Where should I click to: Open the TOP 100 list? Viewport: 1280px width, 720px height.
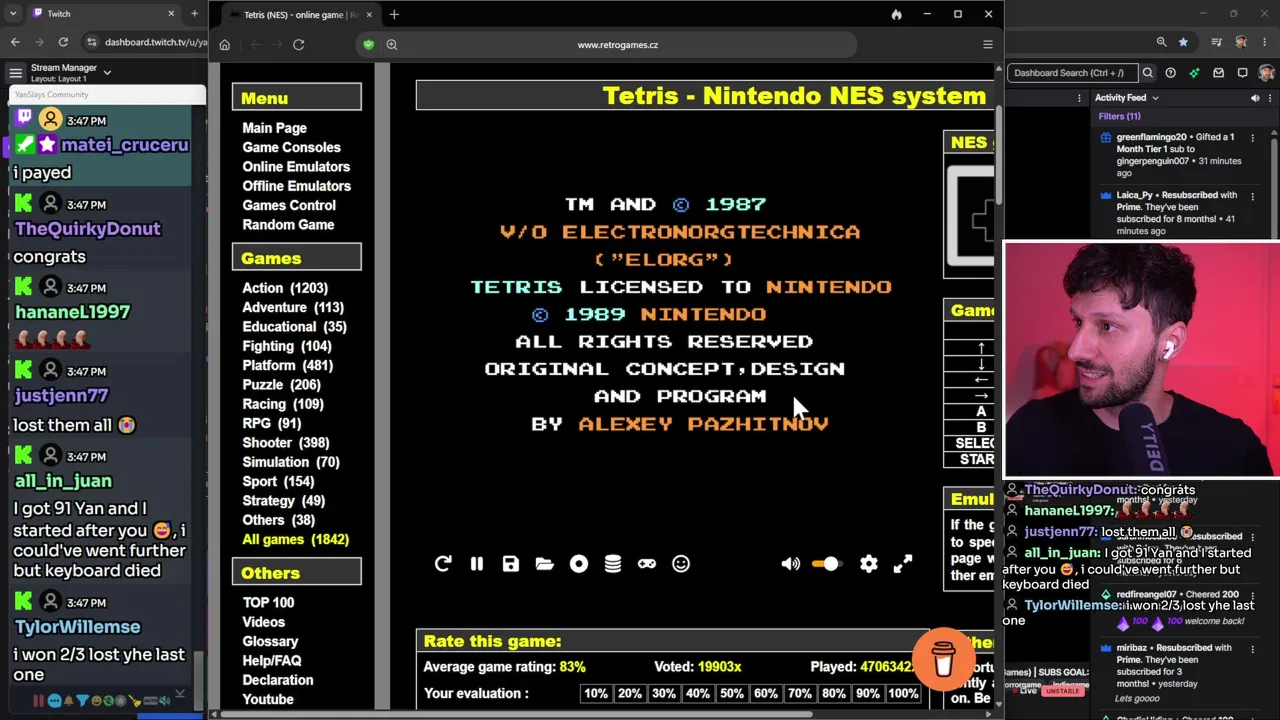pos(268,603)
